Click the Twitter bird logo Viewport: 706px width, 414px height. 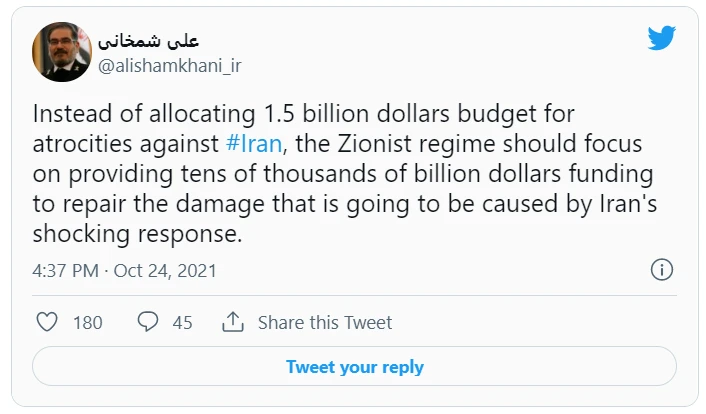tap(661, 39)
